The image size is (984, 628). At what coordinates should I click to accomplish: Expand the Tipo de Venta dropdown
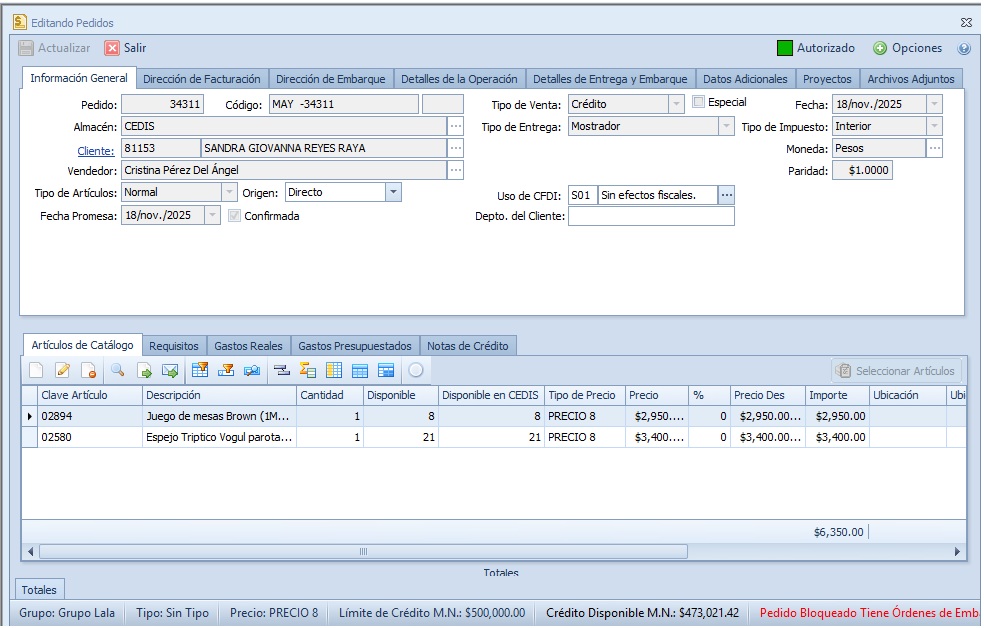676,104
